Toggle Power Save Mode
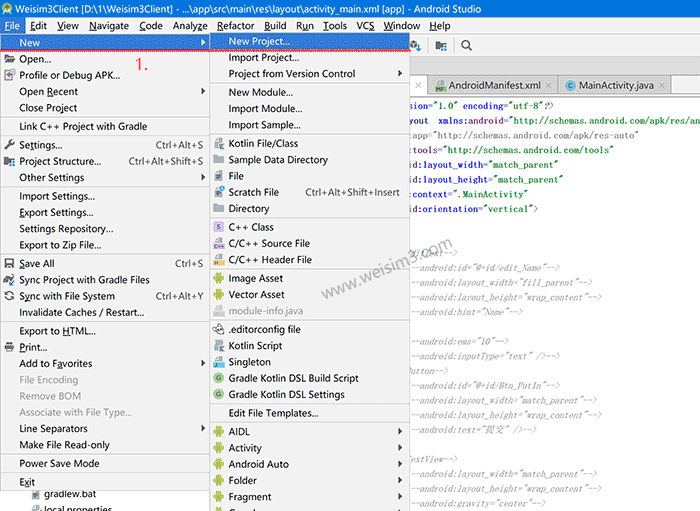The width and height of the screenshot is (700, 511). [x=59, y=463]
